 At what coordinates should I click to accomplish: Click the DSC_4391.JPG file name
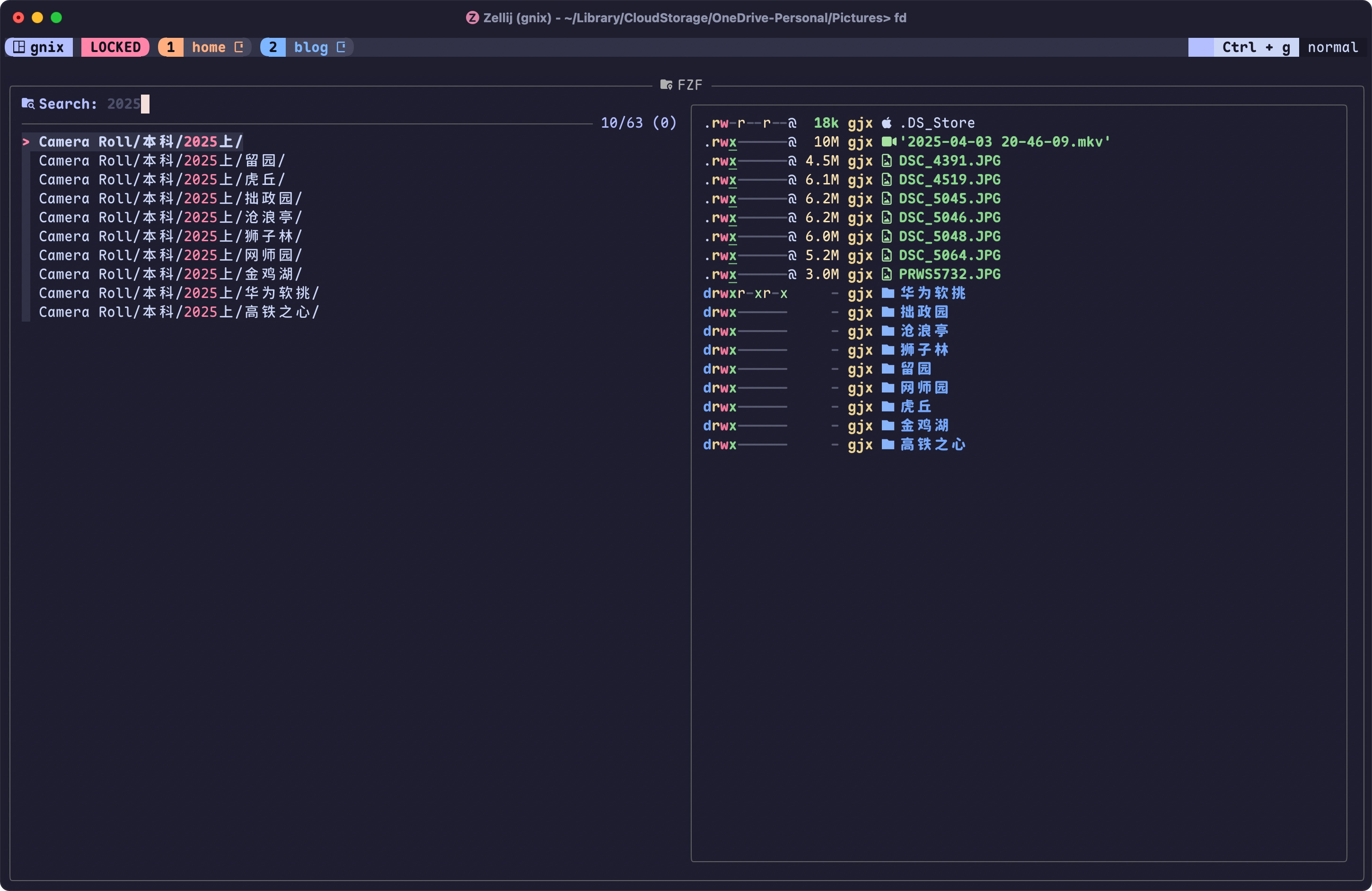(950, 161)
